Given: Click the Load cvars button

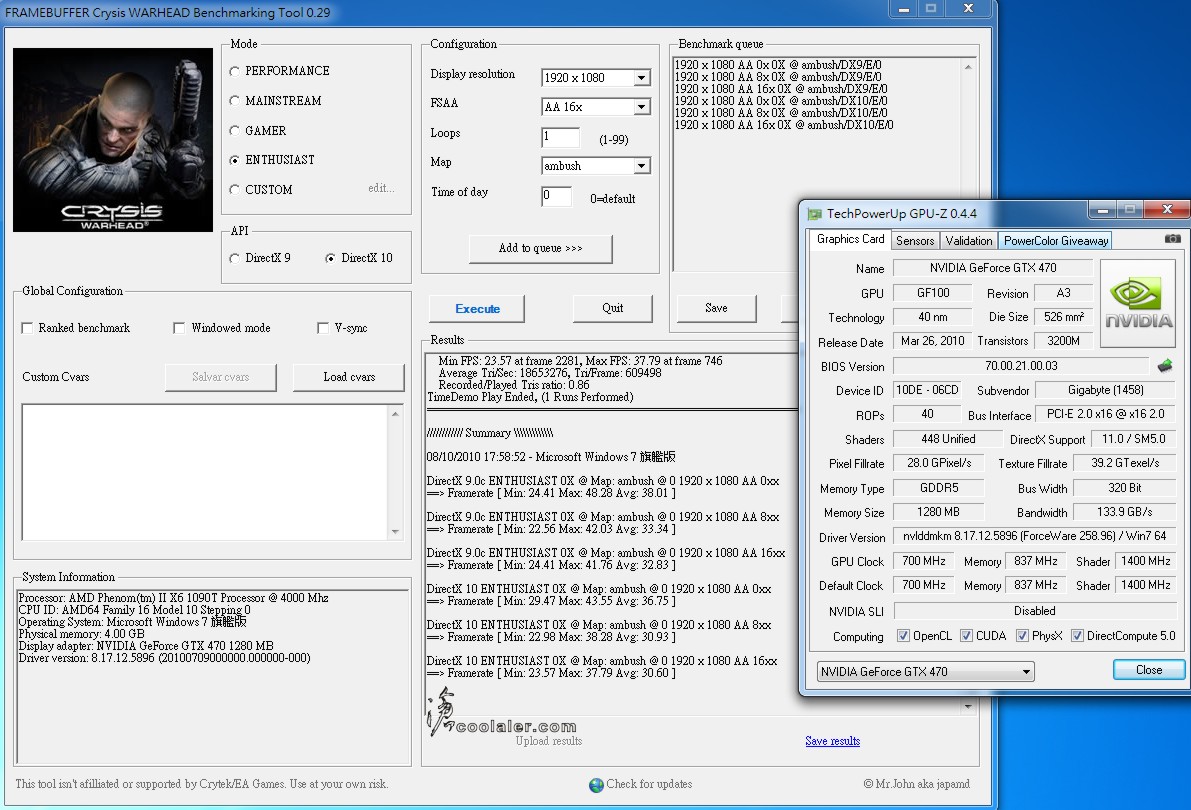Looking at the screenshot, I should click(x=349, y=378).
